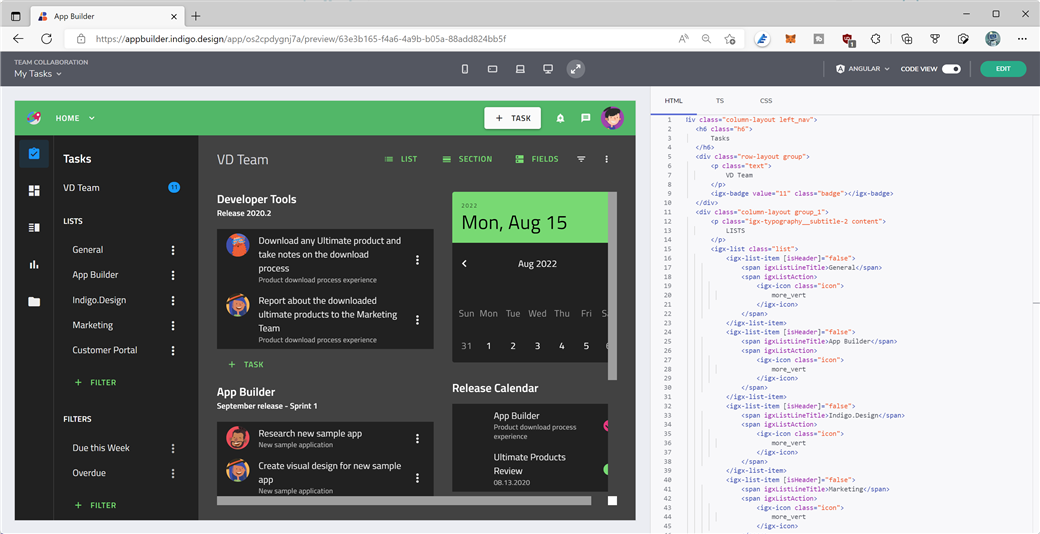The width and height of the screenshot is (1040, 534).
Task: Open the bar chart sidebar icon
Action: [34, 265]
